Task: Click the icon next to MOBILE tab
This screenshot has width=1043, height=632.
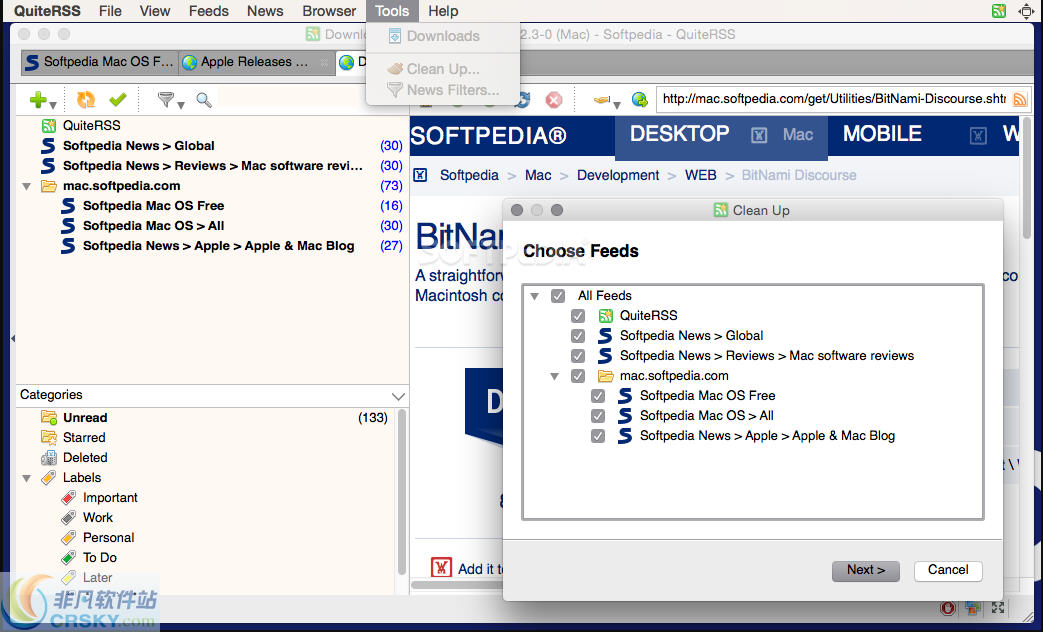Action: (x=978, y=136)
